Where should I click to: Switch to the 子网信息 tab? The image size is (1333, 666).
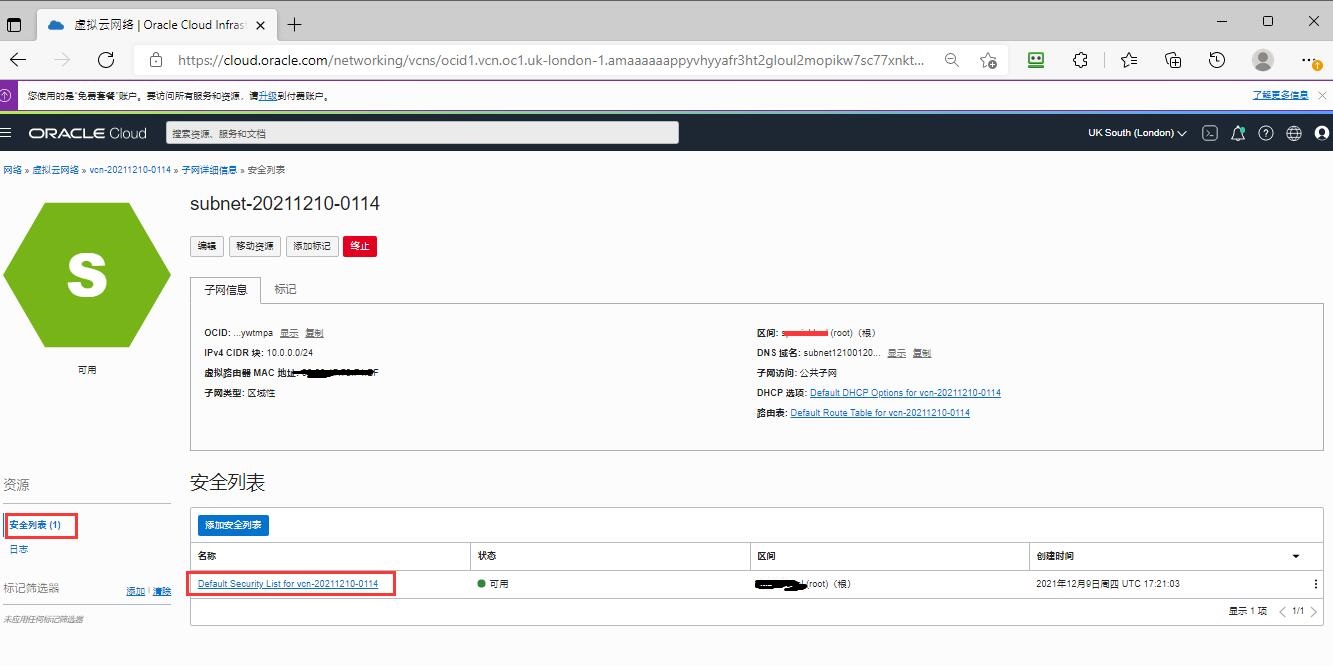point(225,290)
